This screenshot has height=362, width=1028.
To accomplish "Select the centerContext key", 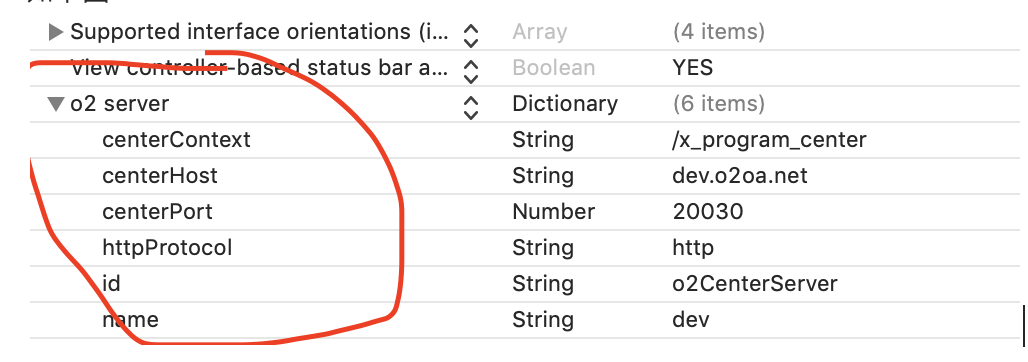I will pos(176,140).
